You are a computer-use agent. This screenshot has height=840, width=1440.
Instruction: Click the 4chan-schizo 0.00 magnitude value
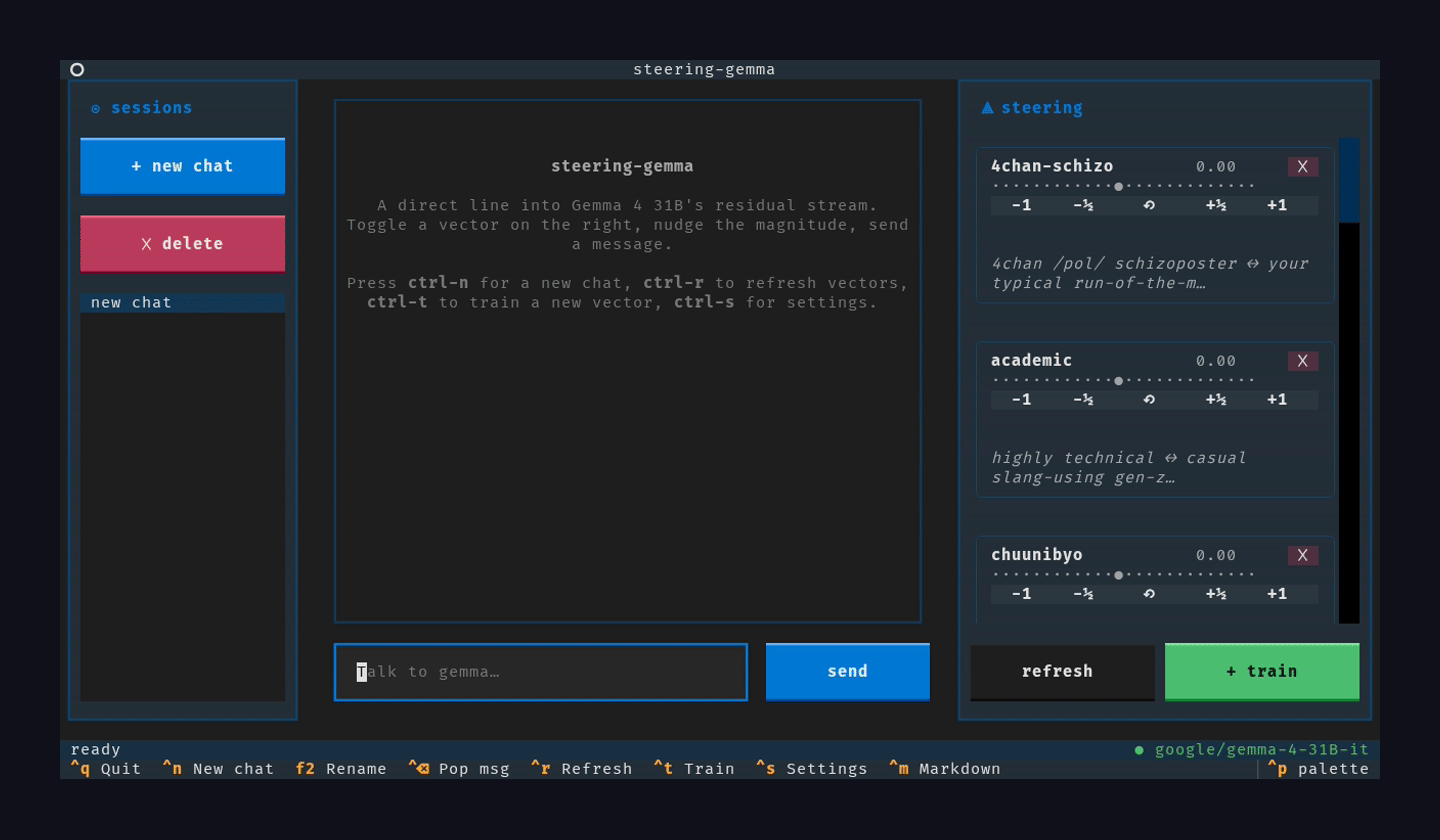tap(1216, 167)
